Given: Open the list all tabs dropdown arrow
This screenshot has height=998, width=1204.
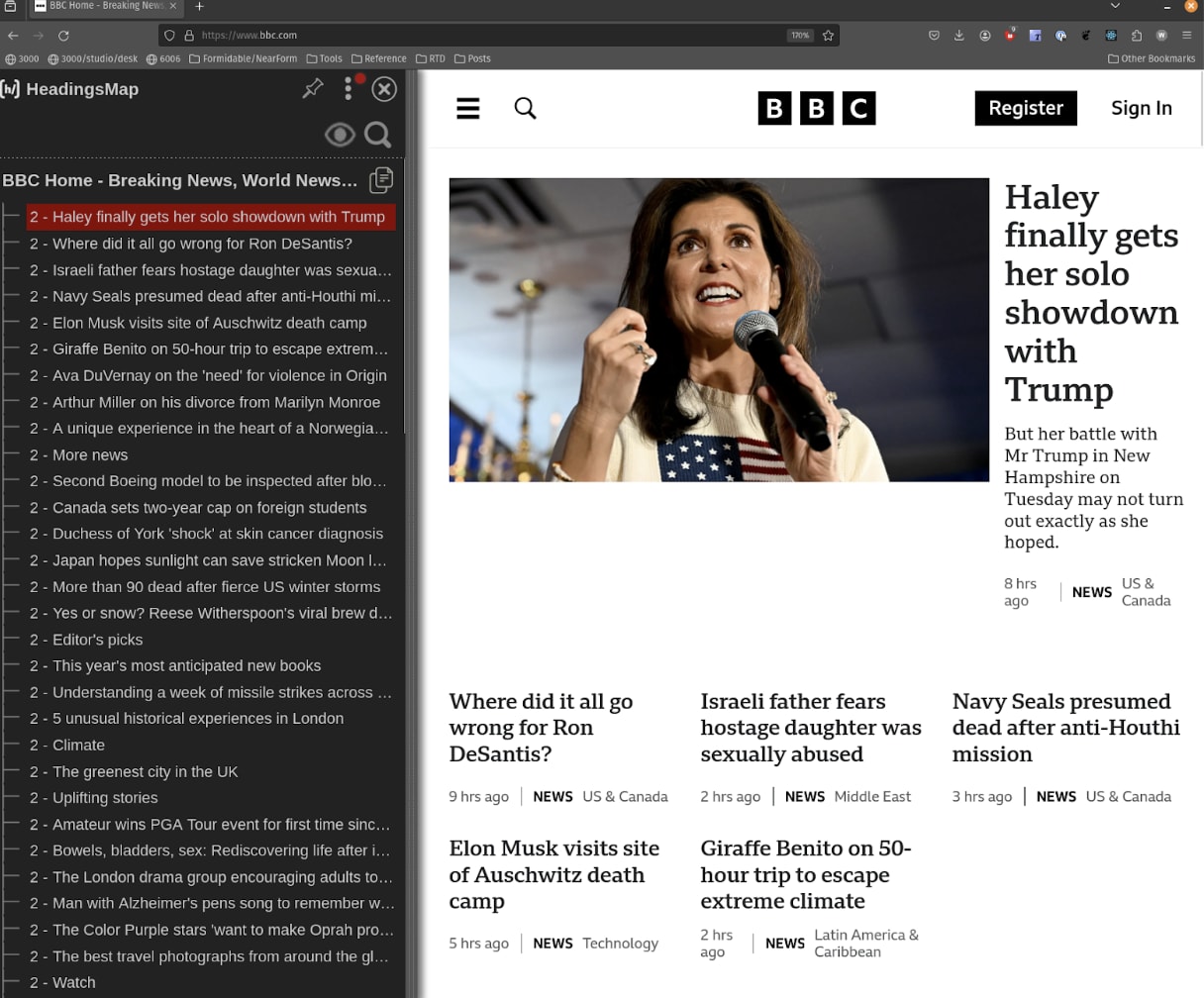Looking at the screenshot, I should pyautogui.click(x=1115, y=6).
